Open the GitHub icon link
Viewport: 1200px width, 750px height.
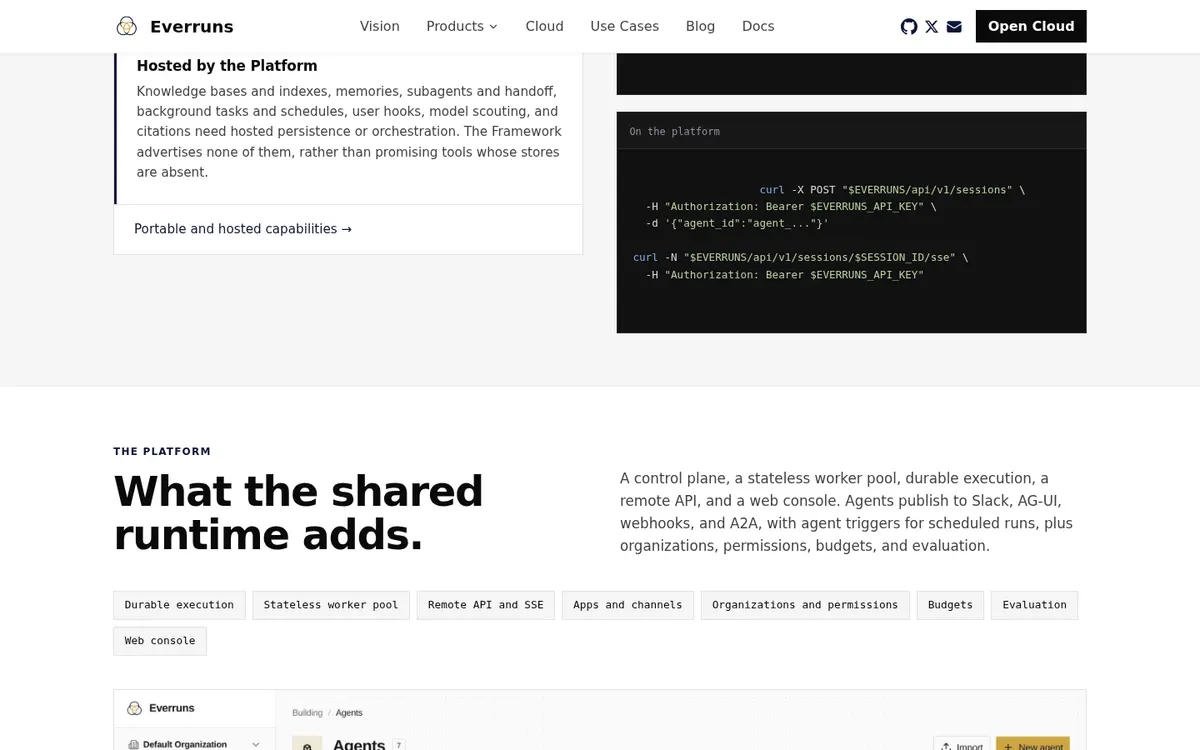(909, 26)
